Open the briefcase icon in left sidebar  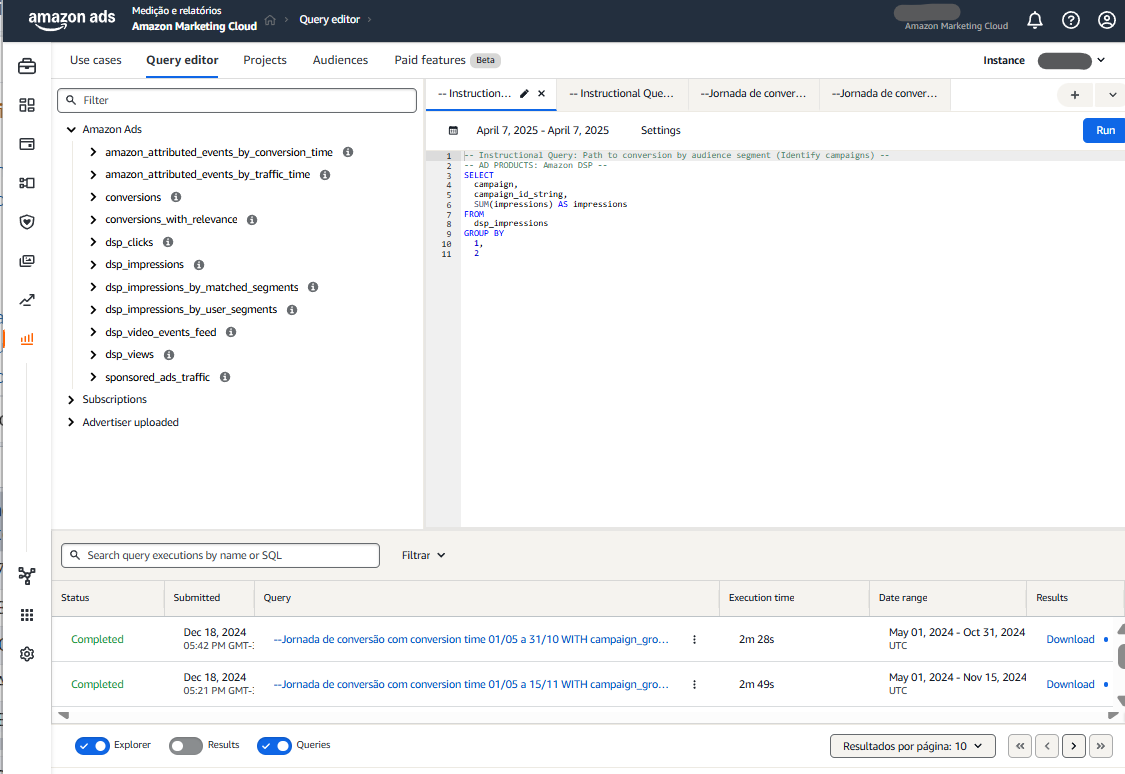27,67
